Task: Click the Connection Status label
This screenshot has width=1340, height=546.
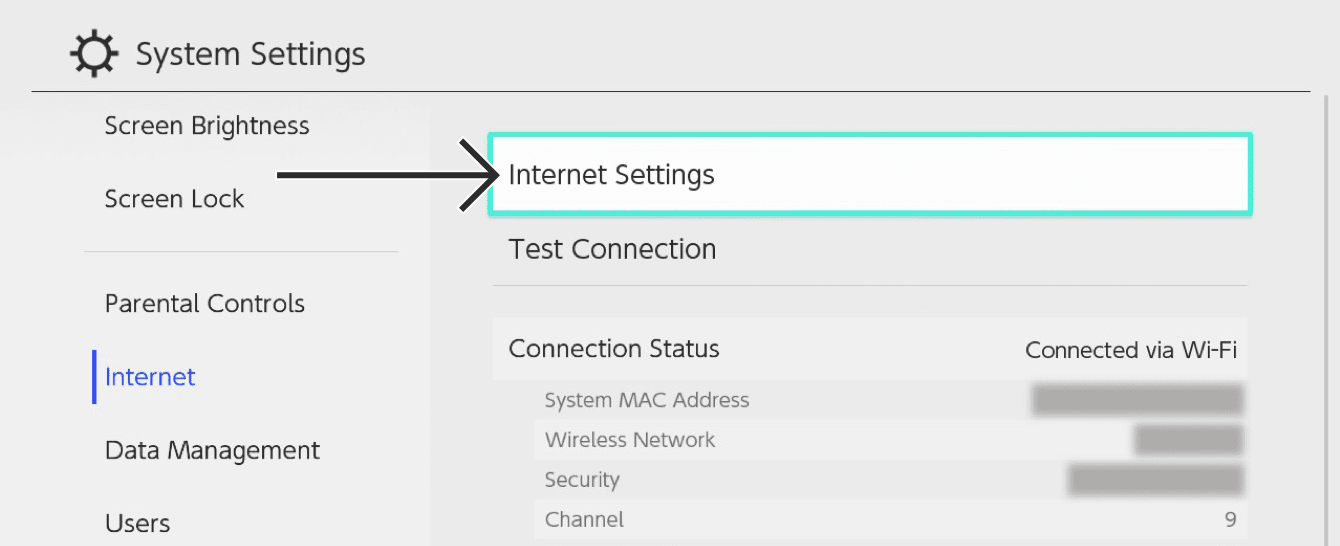Action: coord(614,349)
